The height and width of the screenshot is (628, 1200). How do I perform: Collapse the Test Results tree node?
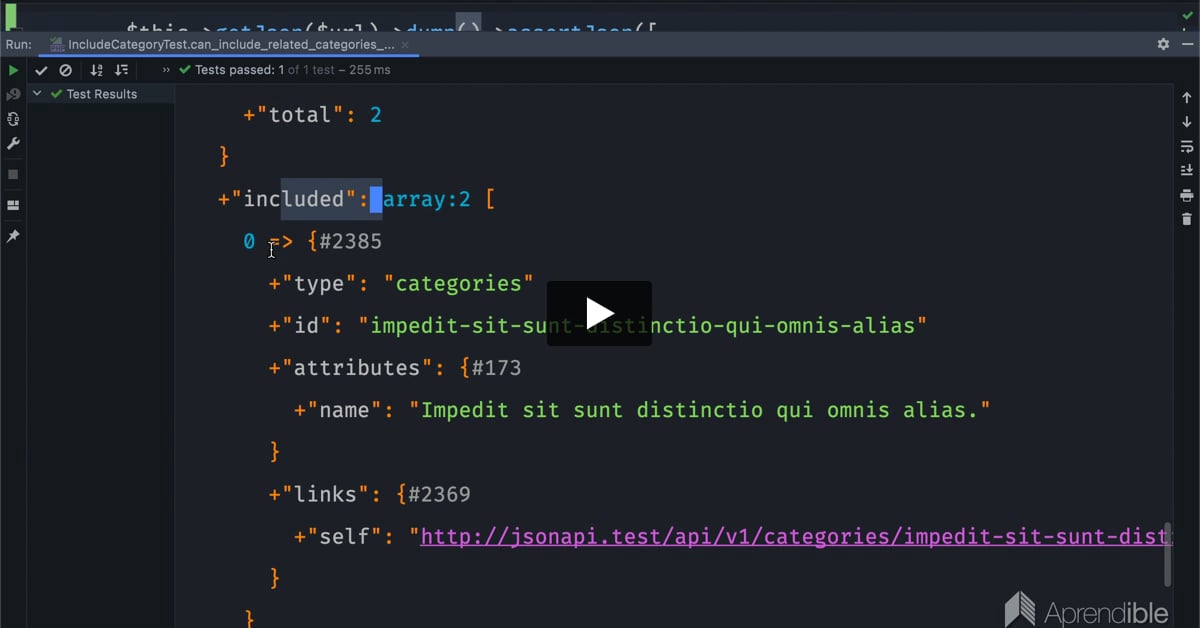[x=37, y=94]
